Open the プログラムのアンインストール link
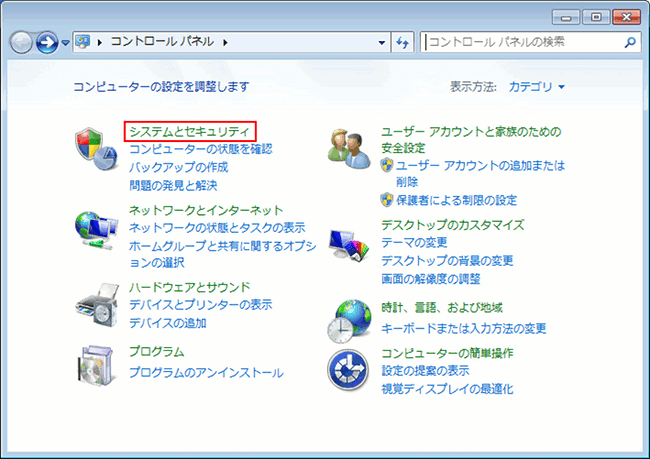This screenshot has height=459, width=650. point(206,372)
